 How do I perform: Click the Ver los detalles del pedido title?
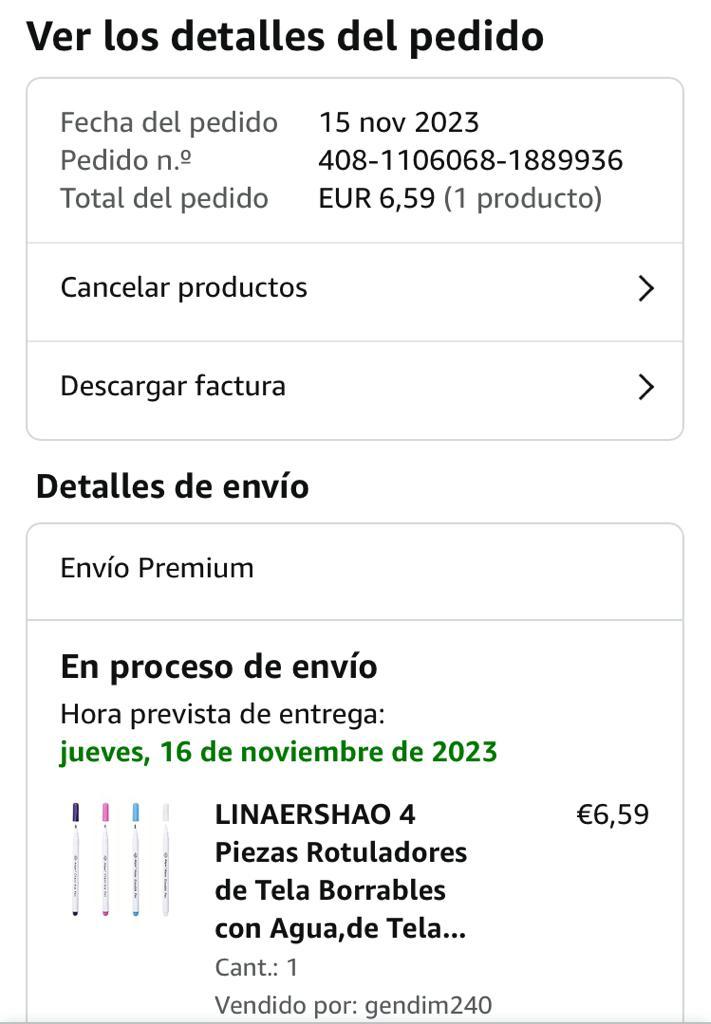[285, 36]
